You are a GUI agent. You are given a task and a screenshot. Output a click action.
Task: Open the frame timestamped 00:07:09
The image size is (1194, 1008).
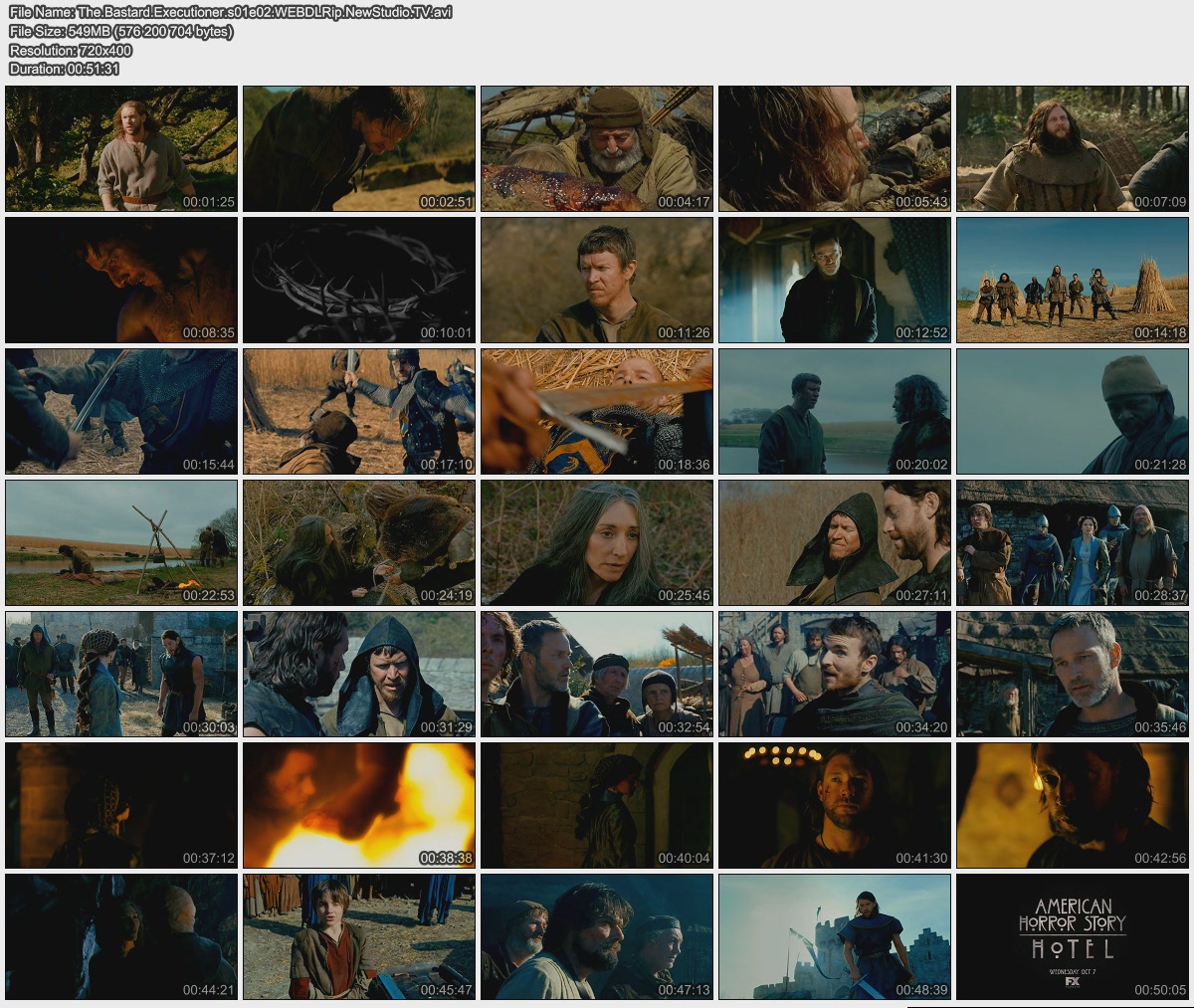point(1073,148)
